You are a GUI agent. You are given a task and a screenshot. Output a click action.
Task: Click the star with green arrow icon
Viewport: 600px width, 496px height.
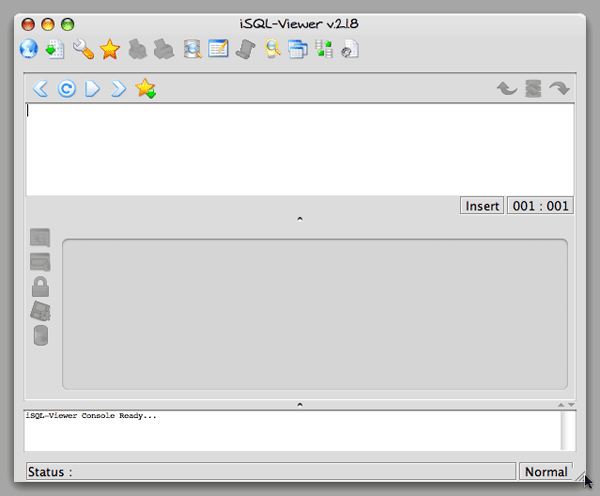pyautogui.click(x=145, y=88)
